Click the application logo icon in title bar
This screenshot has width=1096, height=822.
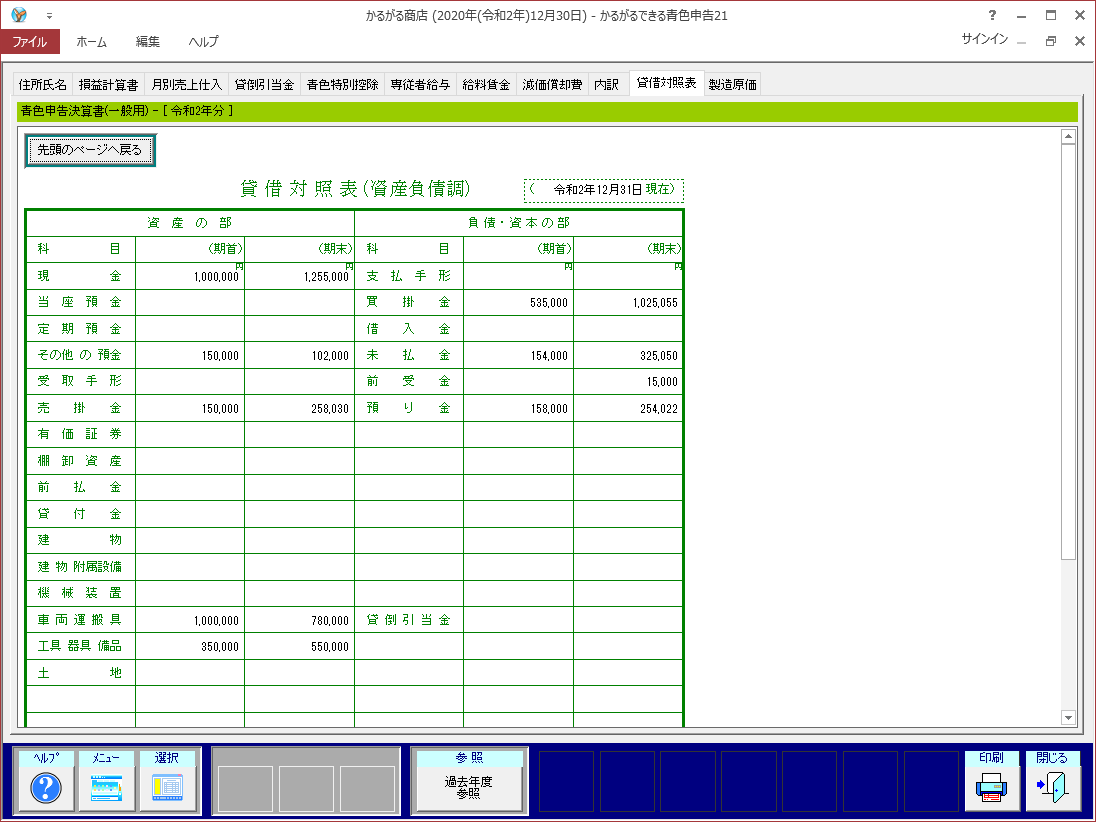(19, 15)
